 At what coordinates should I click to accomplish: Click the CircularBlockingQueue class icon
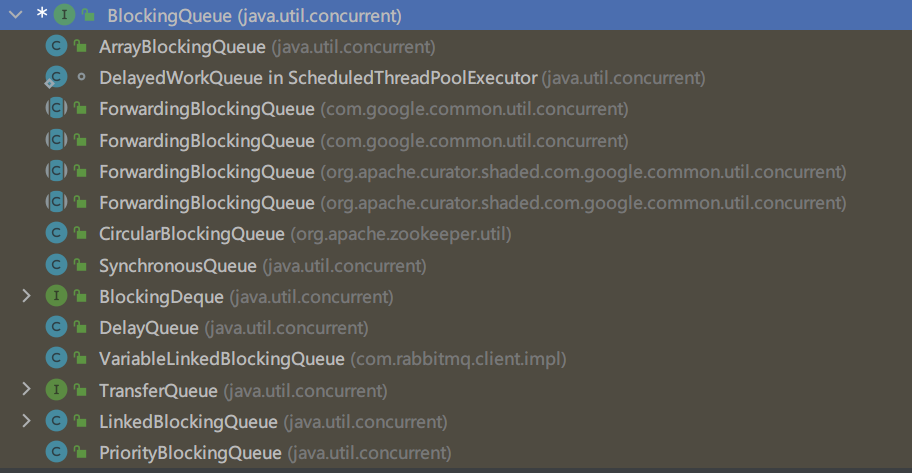click(x=56, y=235)
